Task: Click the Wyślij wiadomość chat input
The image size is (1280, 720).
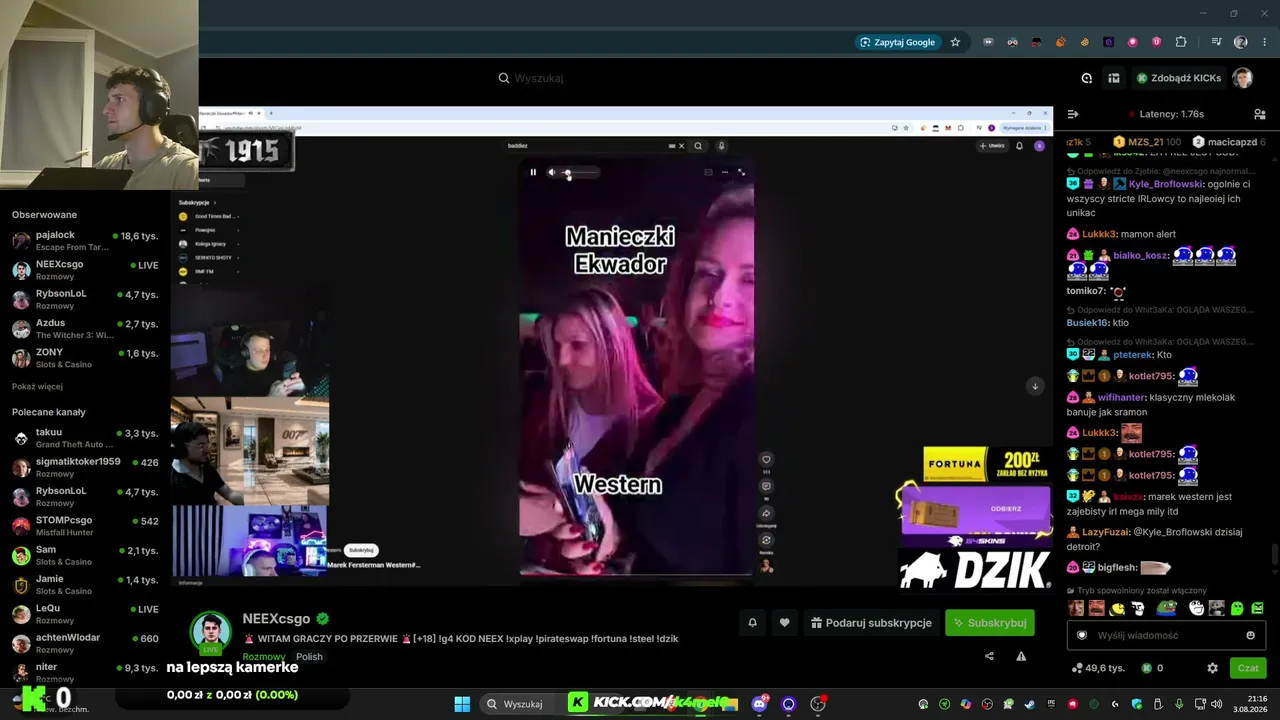Action: [x=1166, y=635]
